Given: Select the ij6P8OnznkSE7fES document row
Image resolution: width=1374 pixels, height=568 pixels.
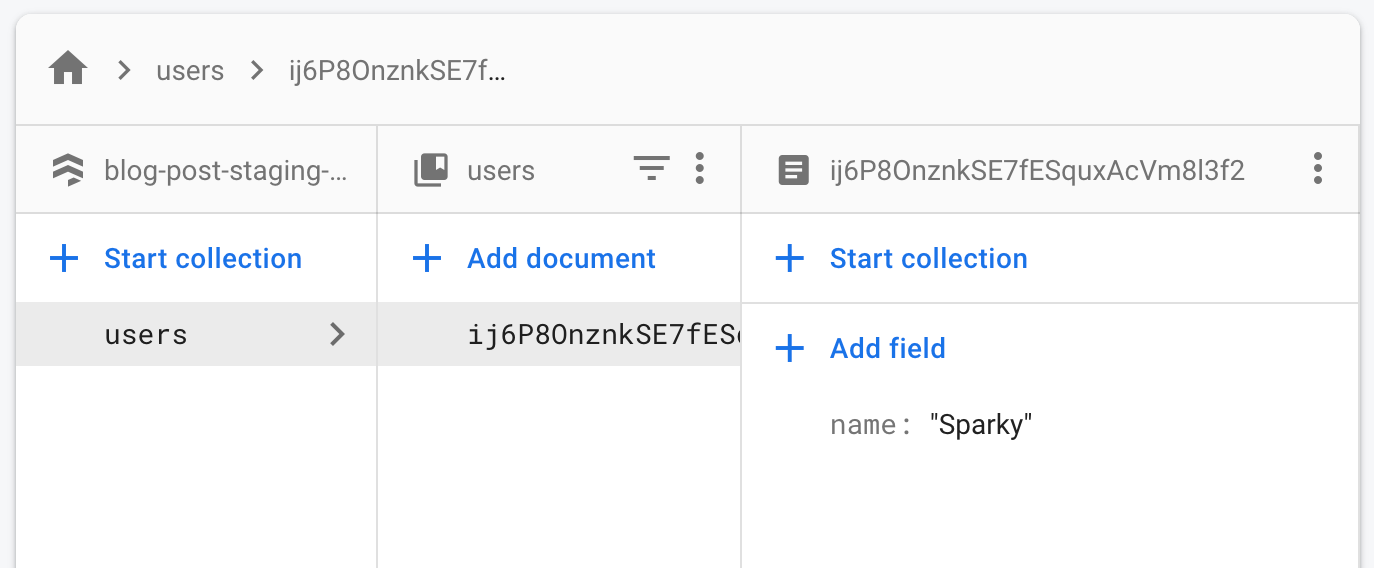Looking at the screenshot, I should coord(559,334).
